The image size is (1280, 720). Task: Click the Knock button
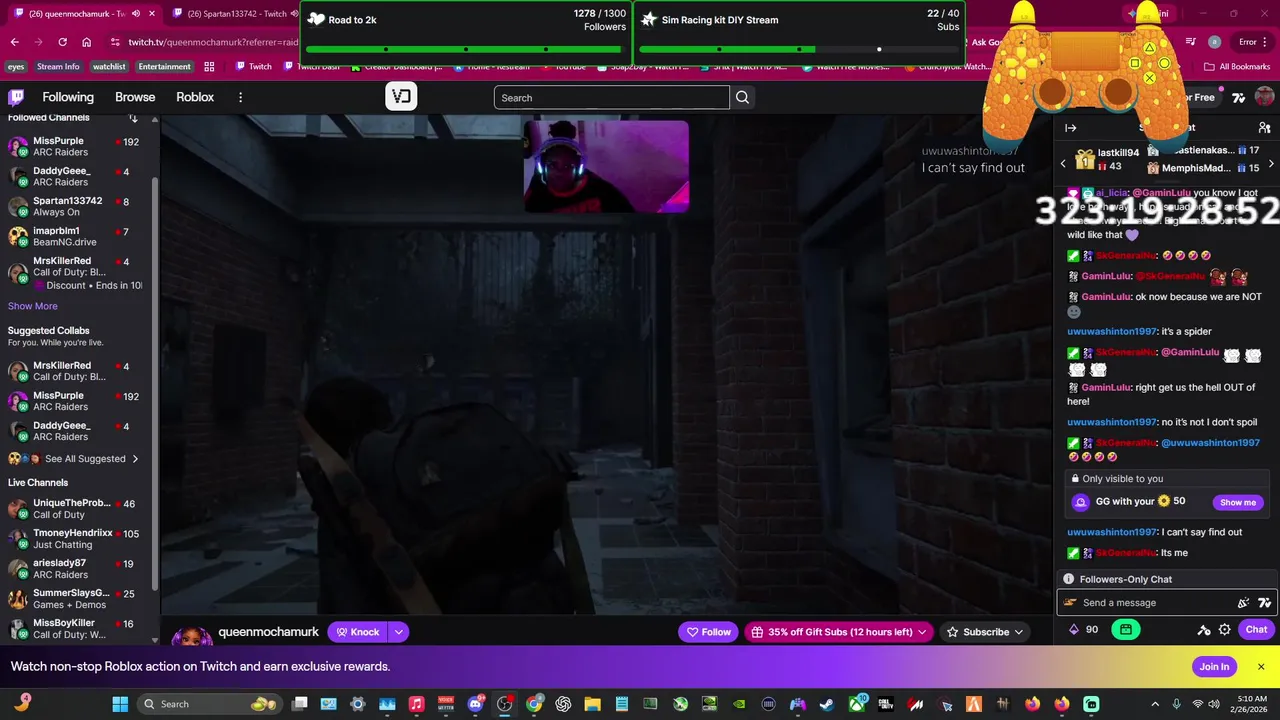click(358, 632)
